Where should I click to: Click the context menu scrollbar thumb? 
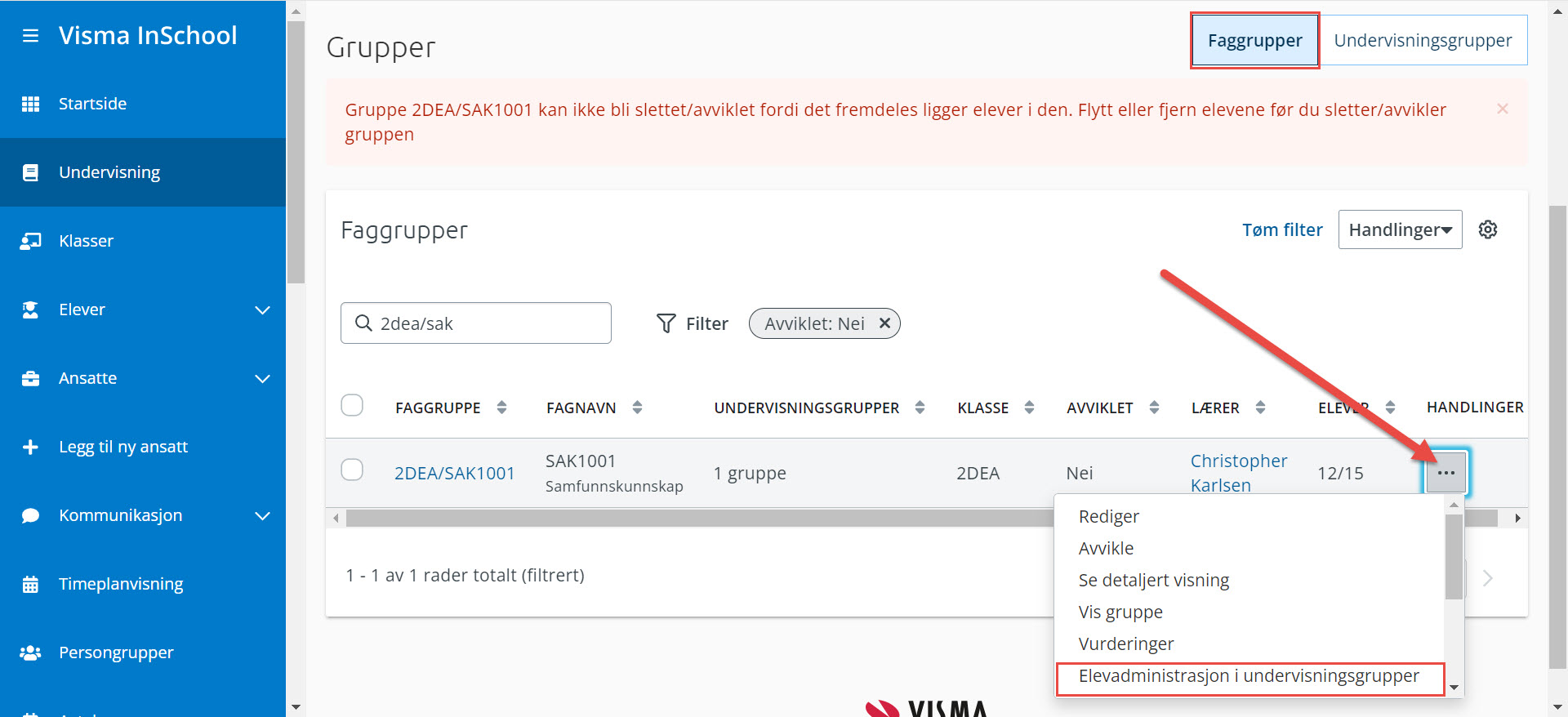pyautogui.click(x=1454, y=557)
